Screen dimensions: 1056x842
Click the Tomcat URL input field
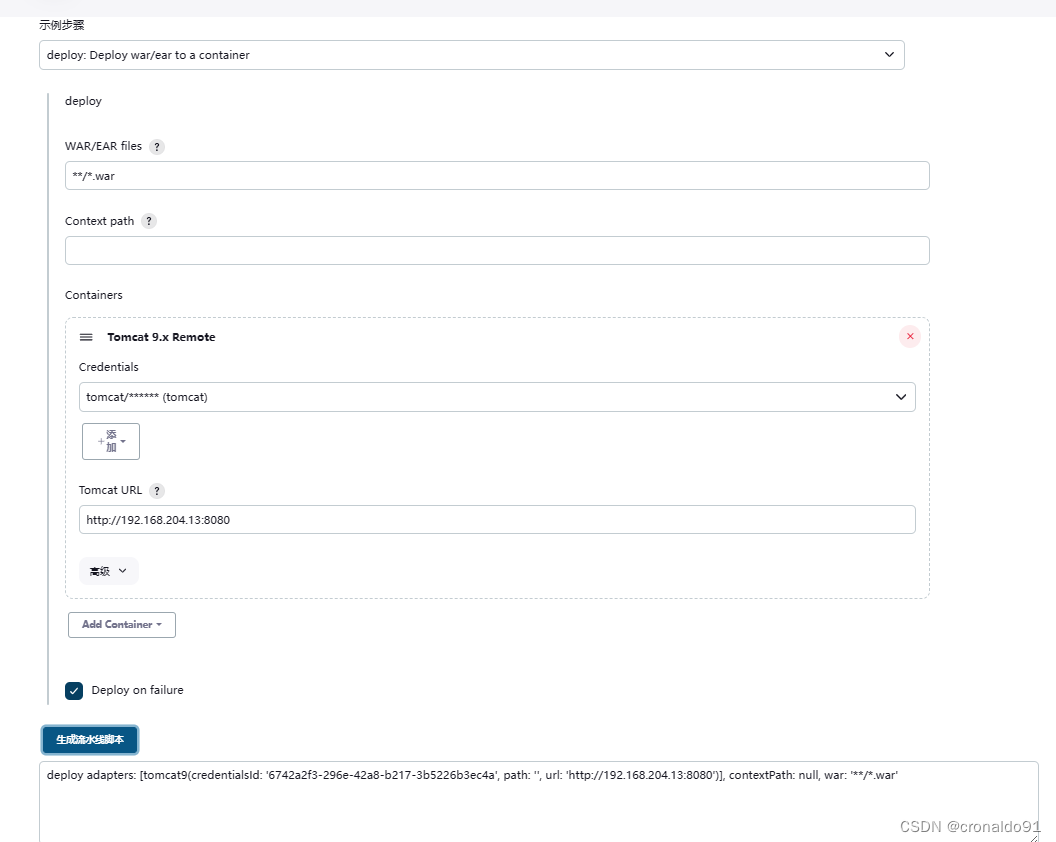pos(497,519)
